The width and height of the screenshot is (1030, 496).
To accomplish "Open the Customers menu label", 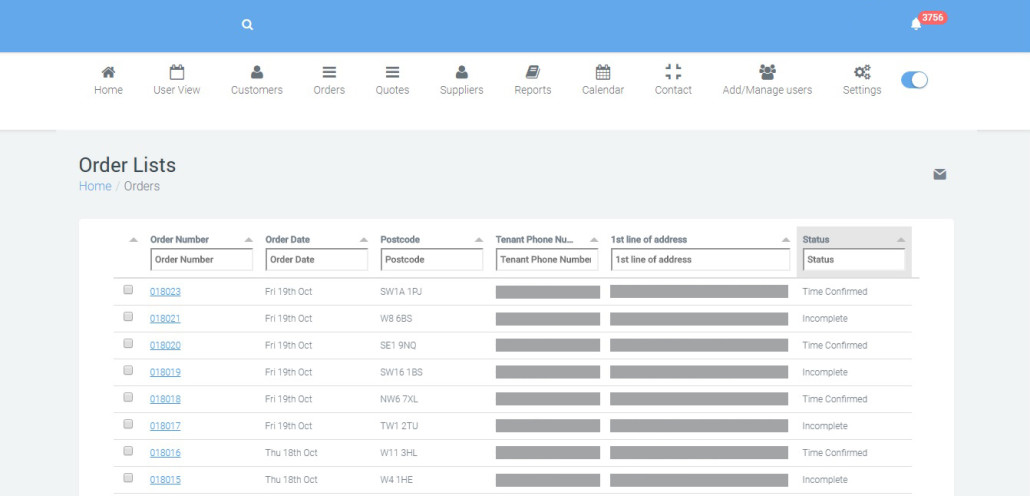I will click(257, 90).
